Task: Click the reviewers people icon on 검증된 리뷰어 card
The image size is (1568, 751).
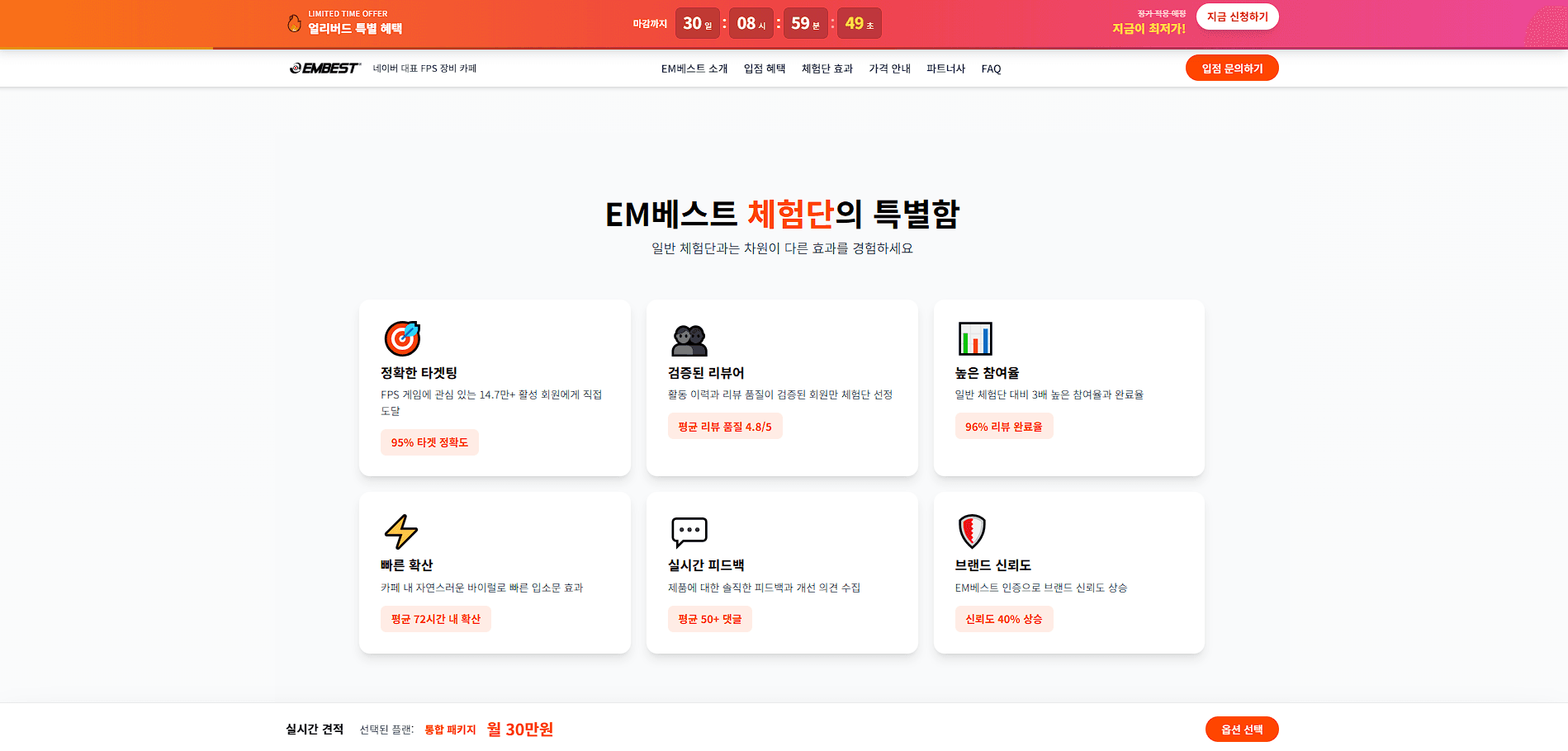Action: coord(689,338)
